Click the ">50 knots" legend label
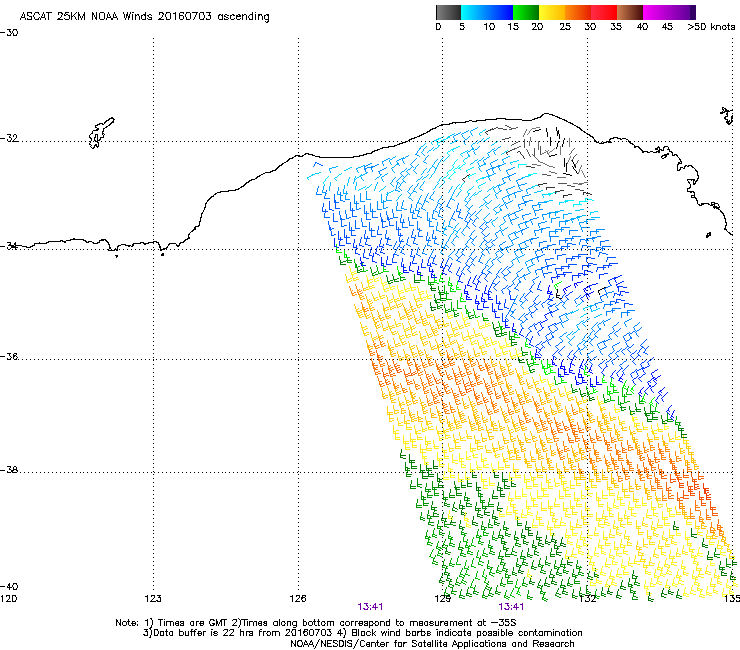The width and height of the screenshot is (740, 650). pyautogui.click(x=711, y=27)
